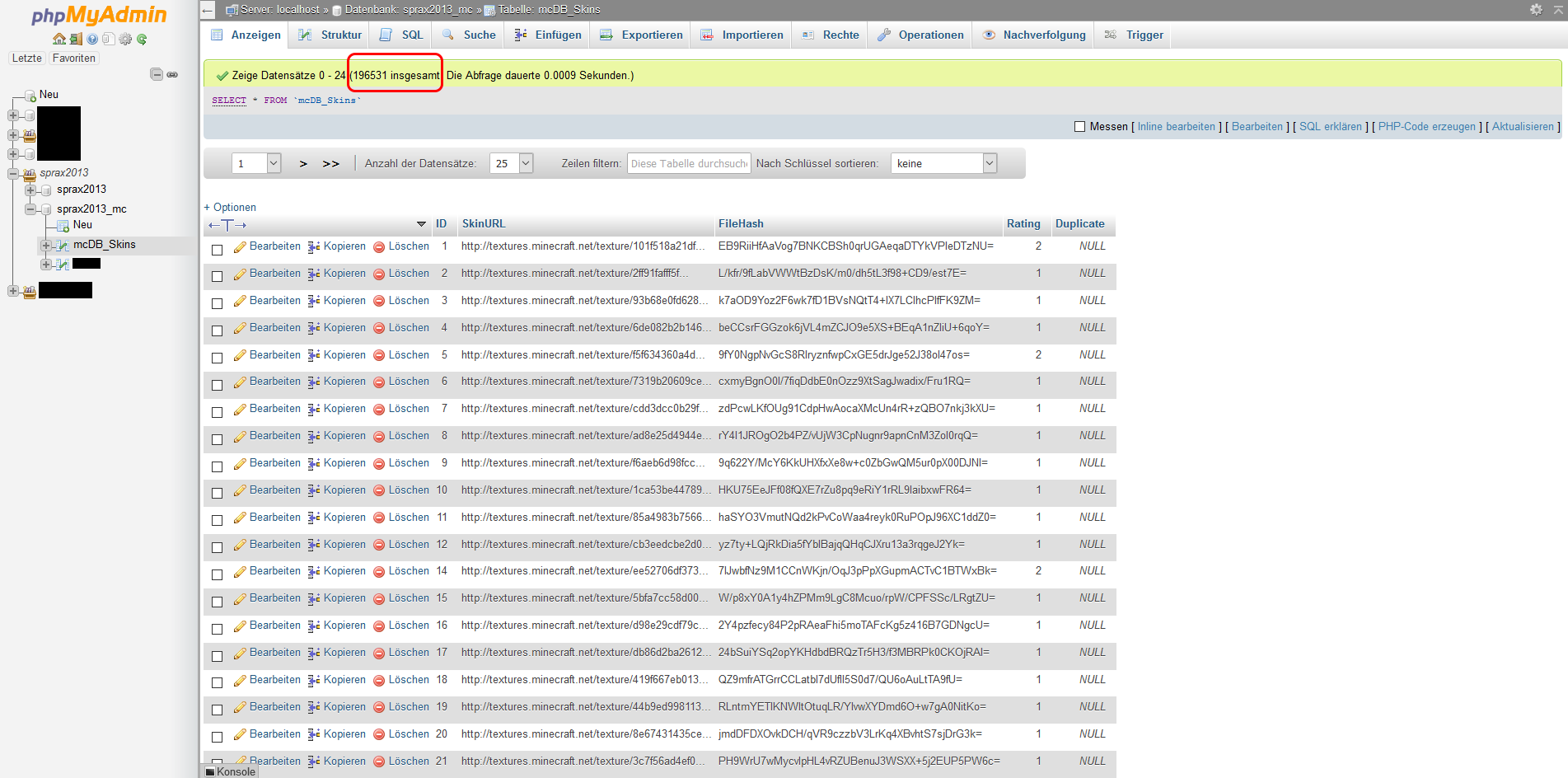The image size is (1568, 778).
Task: Click the page settings gear at top right
Action: tap(1536, 9)
